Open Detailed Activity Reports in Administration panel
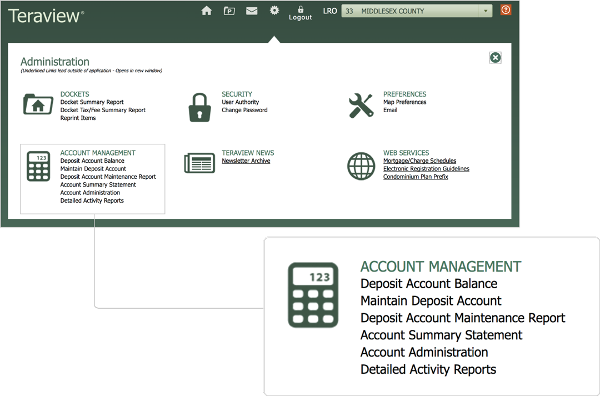This screenshot has width=600, height=396. [92, 201]
